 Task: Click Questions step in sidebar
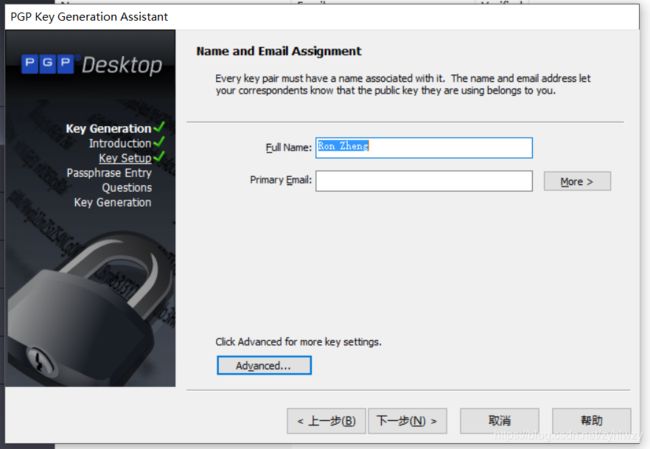click(127, 188)
